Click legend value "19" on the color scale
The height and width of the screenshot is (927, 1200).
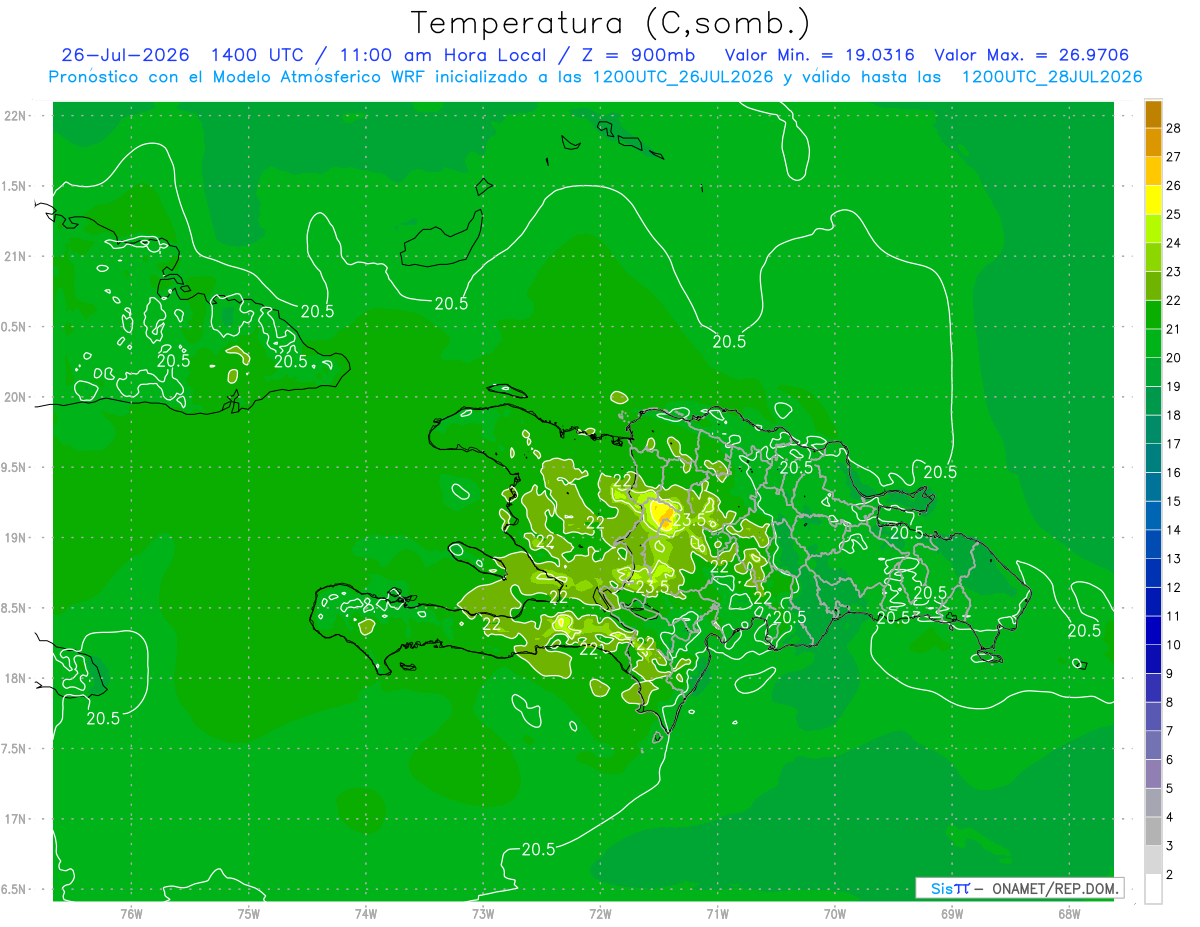click(x=1174, y=387)
